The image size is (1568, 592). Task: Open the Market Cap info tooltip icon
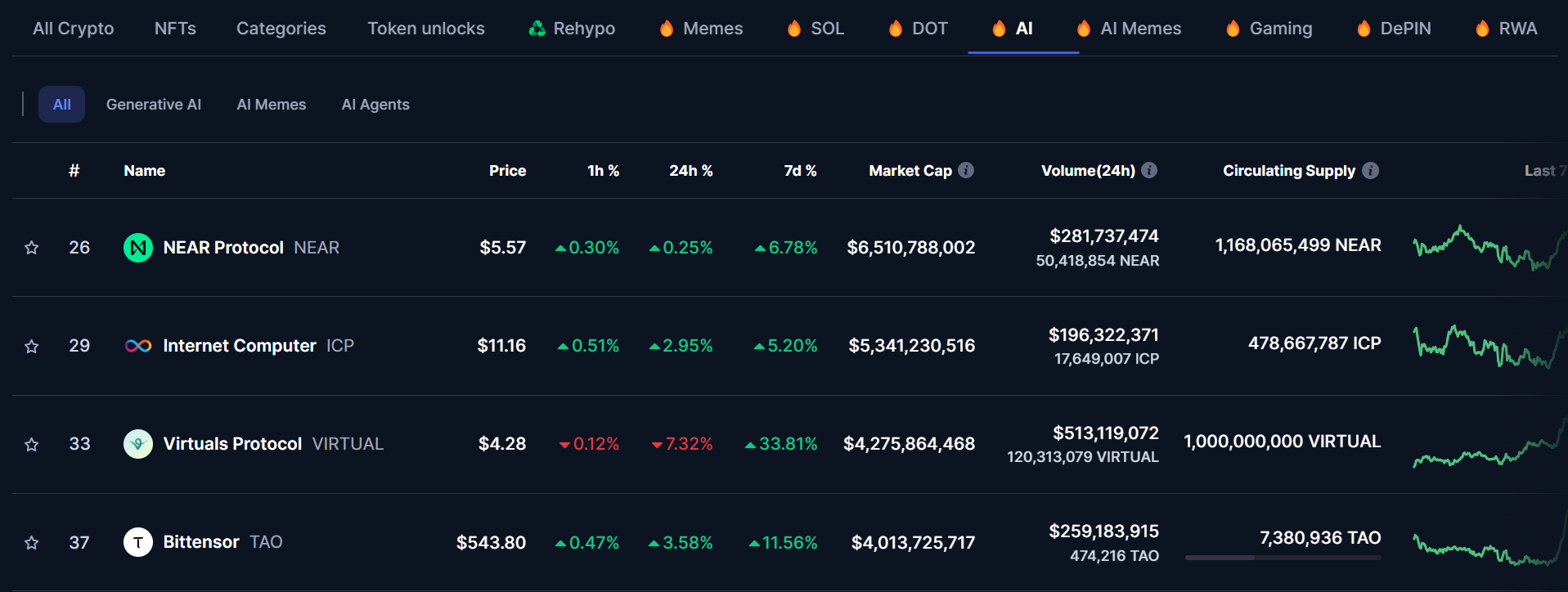pyautogui.click(x=966, y=170)
